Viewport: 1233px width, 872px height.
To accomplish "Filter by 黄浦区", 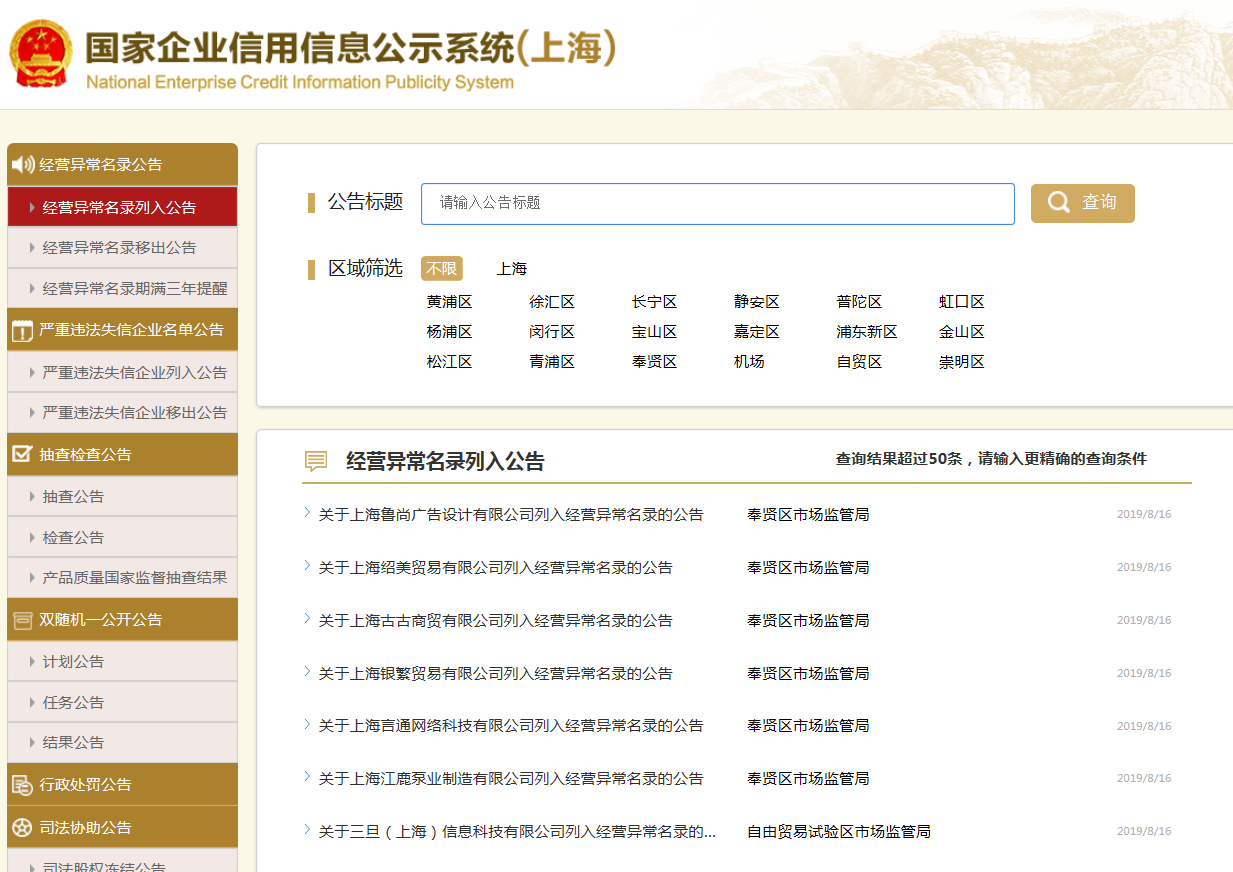I will click(x=449, y=302).
